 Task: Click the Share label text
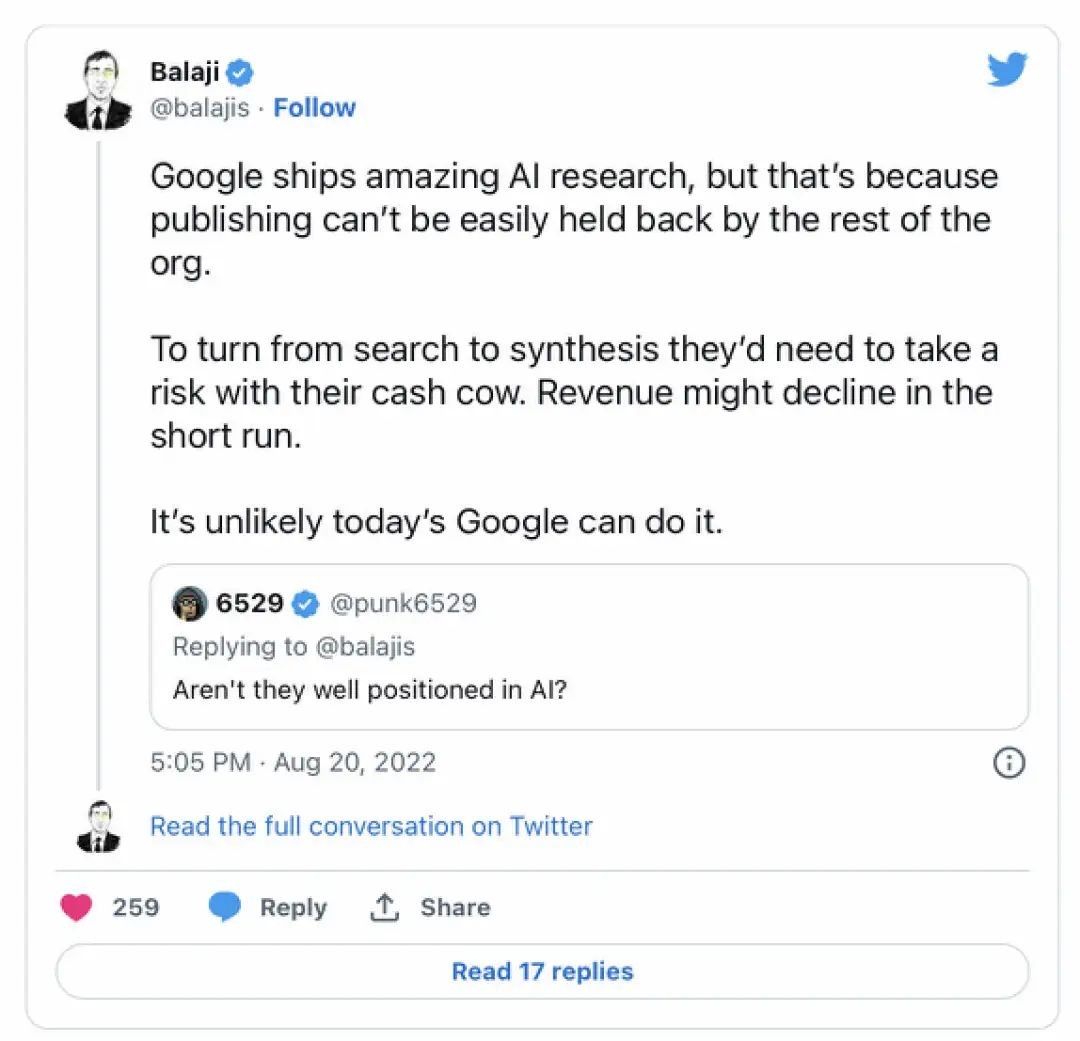click(455, 907)
